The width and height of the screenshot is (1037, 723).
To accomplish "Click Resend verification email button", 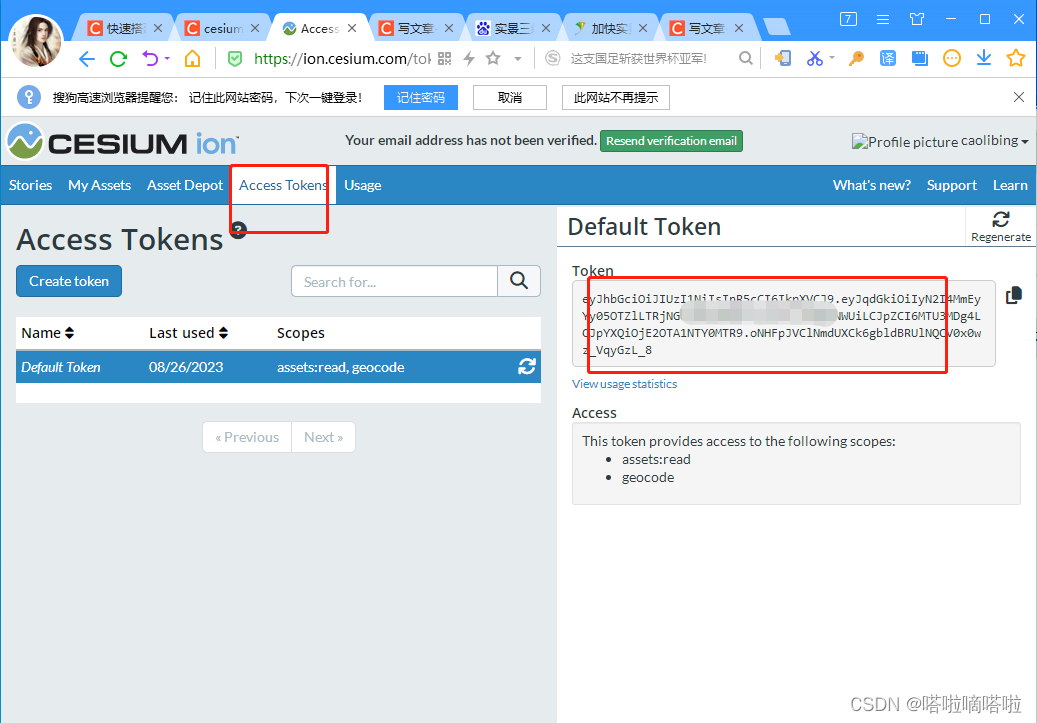I will (671, 141).
